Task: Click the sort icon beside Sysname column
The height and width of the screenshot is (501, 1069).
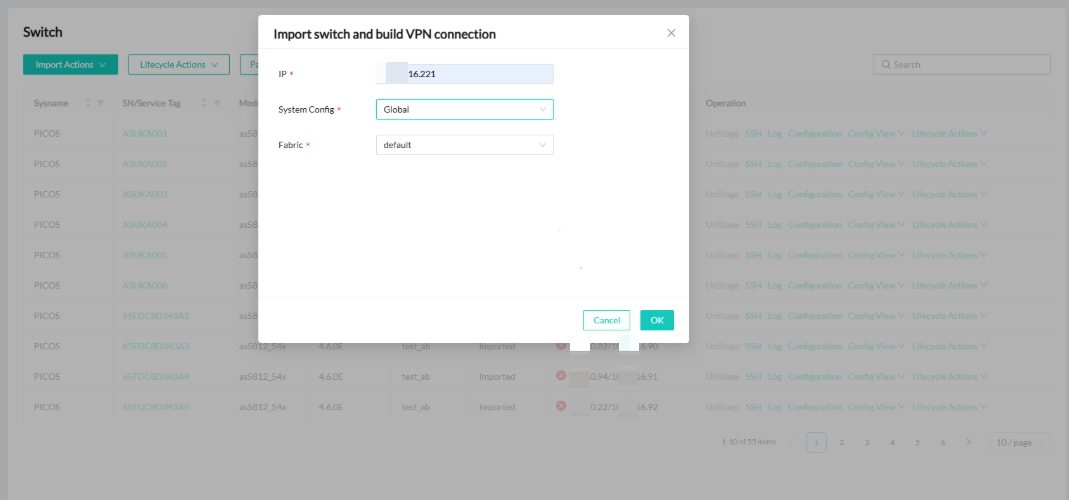Action: click(88, 103)
